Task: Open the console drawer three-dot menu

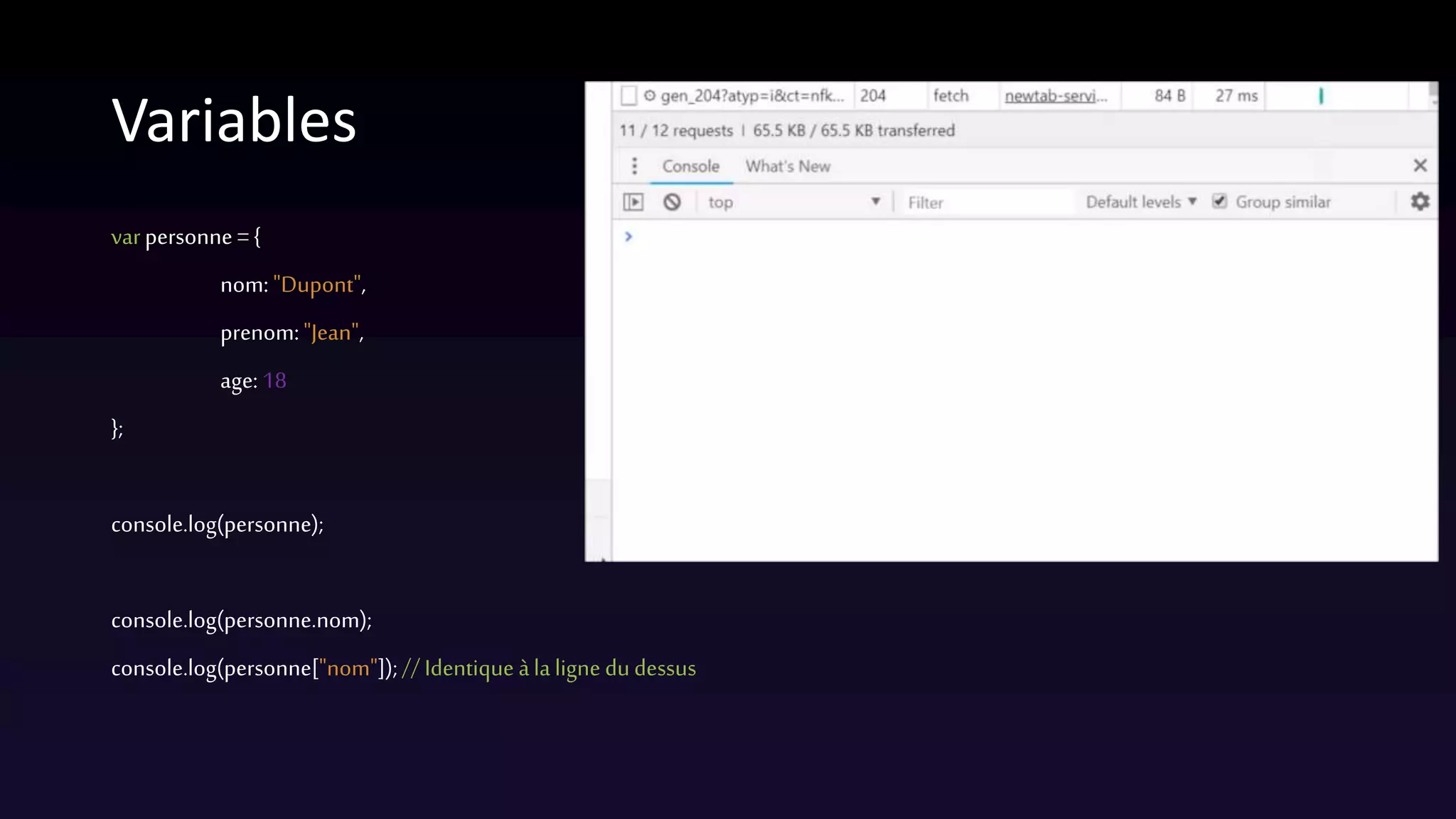Action: [x=635, y=166]
